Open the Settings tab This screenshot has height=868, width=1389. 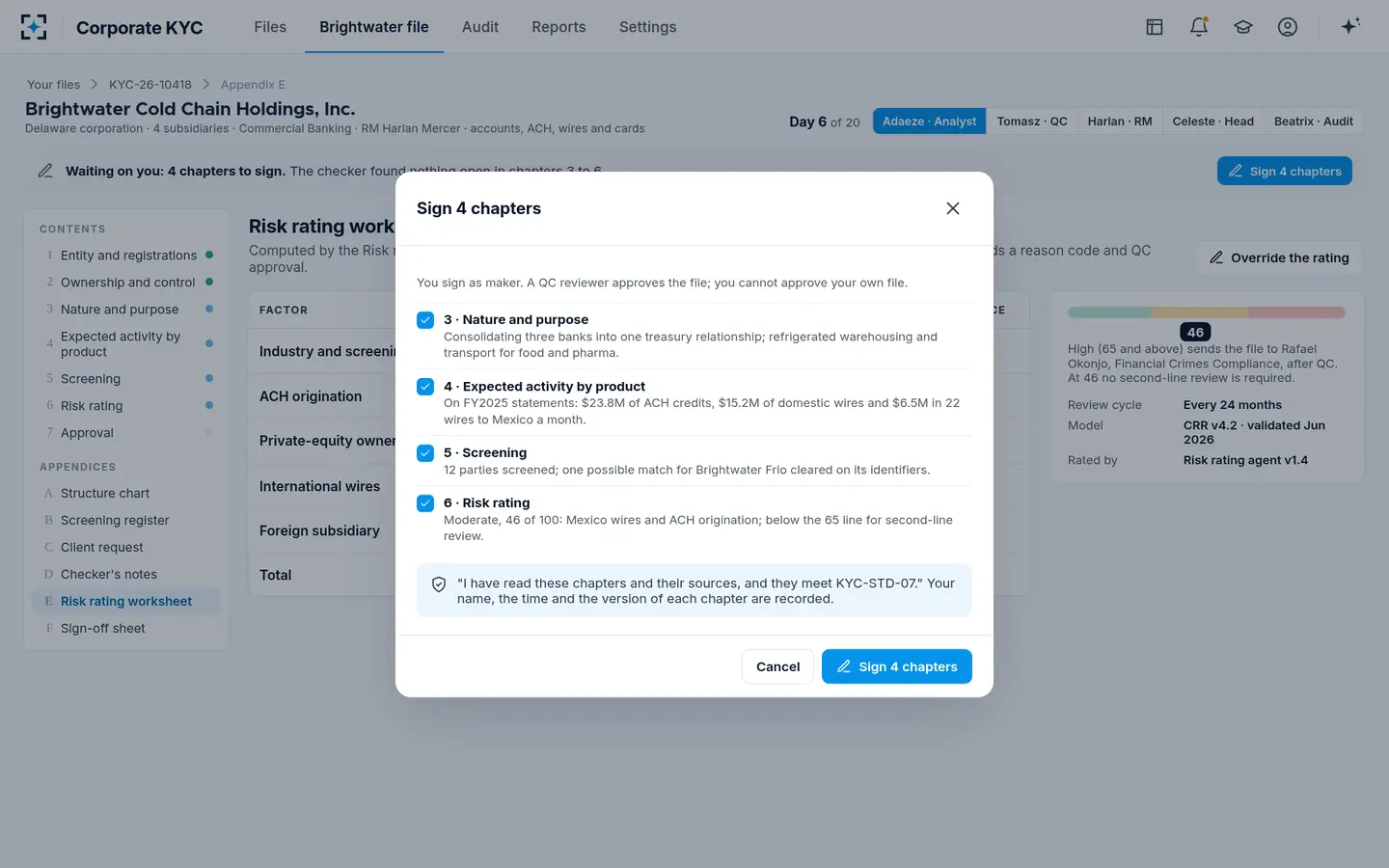click(x=647, y=27)
